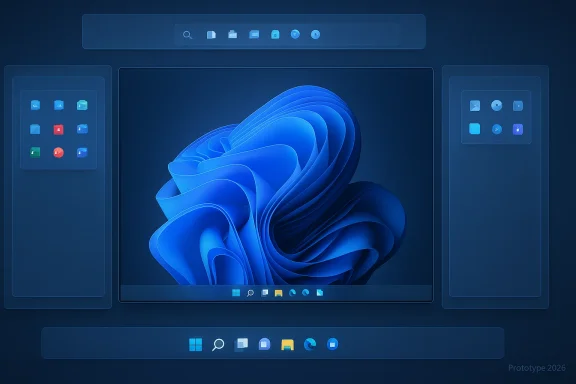Open the green app icon in left panel
The width and height of the screenshot is (576, 384).
(35, 152)
